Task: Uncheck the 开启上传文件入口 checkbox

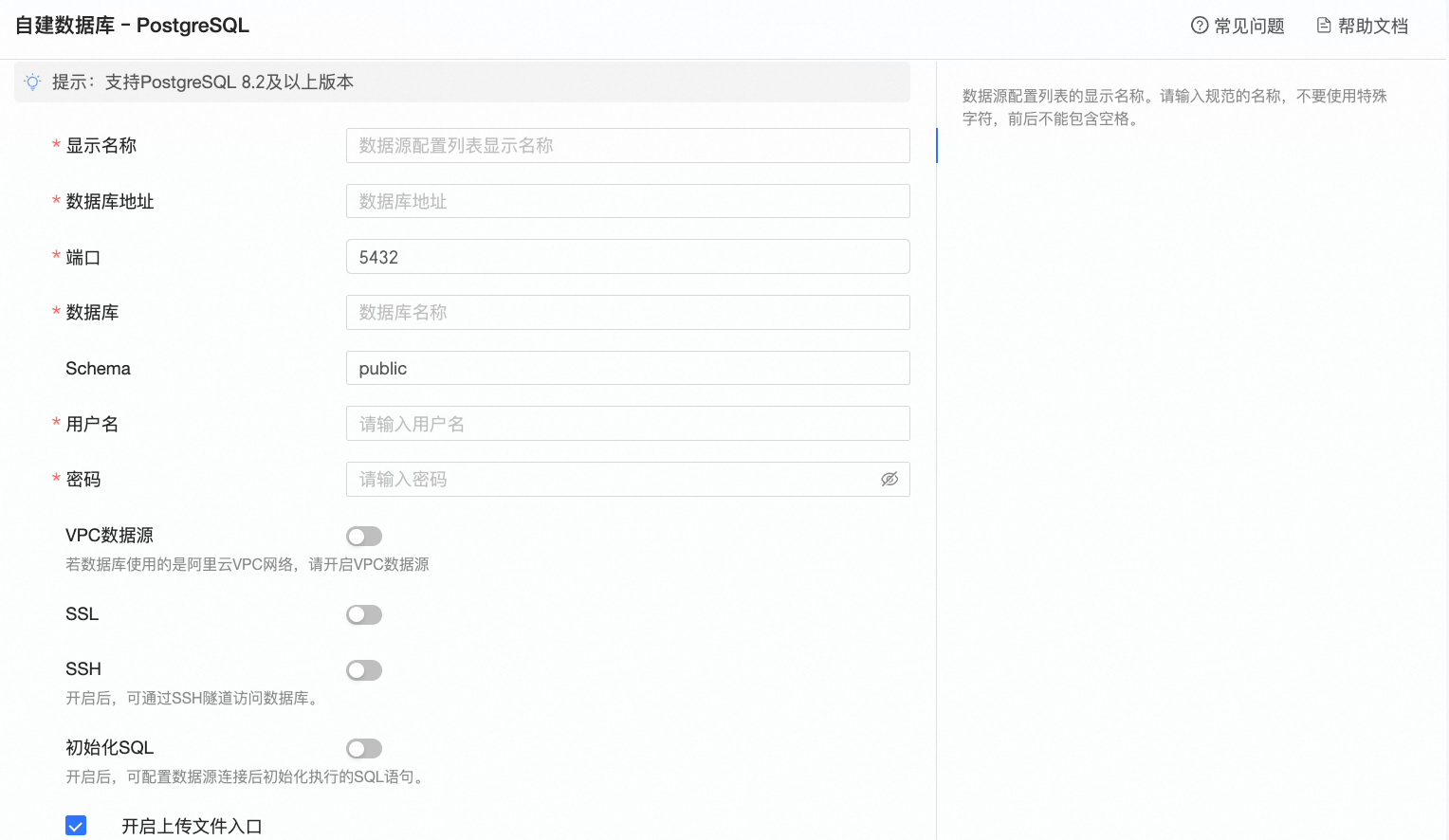Action: (76, 826)
